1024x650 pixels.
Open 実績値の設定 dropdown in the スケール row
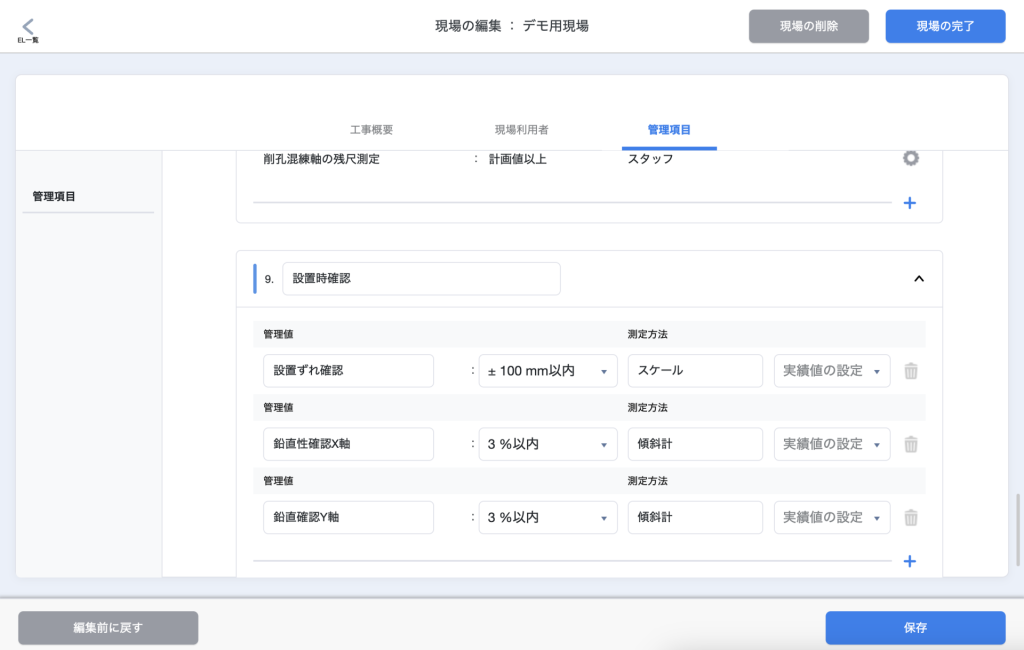pos(831,371)
